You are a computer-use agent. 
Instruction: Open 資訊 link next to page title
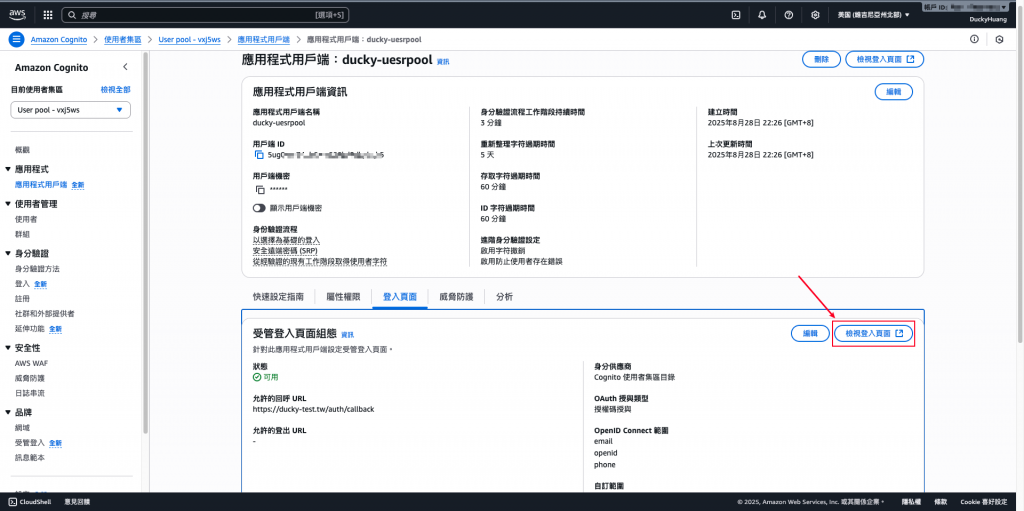[443, 61]
